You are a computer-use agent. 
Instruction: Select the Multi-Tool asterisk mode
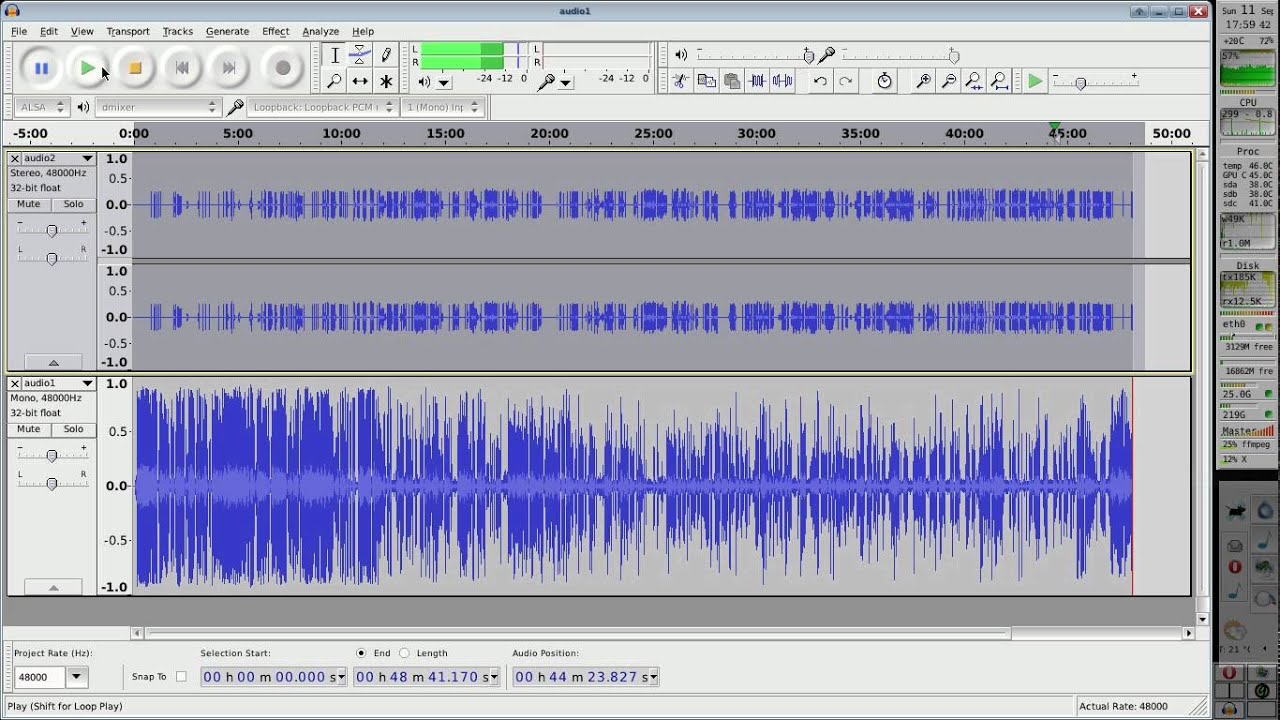click(x=386, y=81)
